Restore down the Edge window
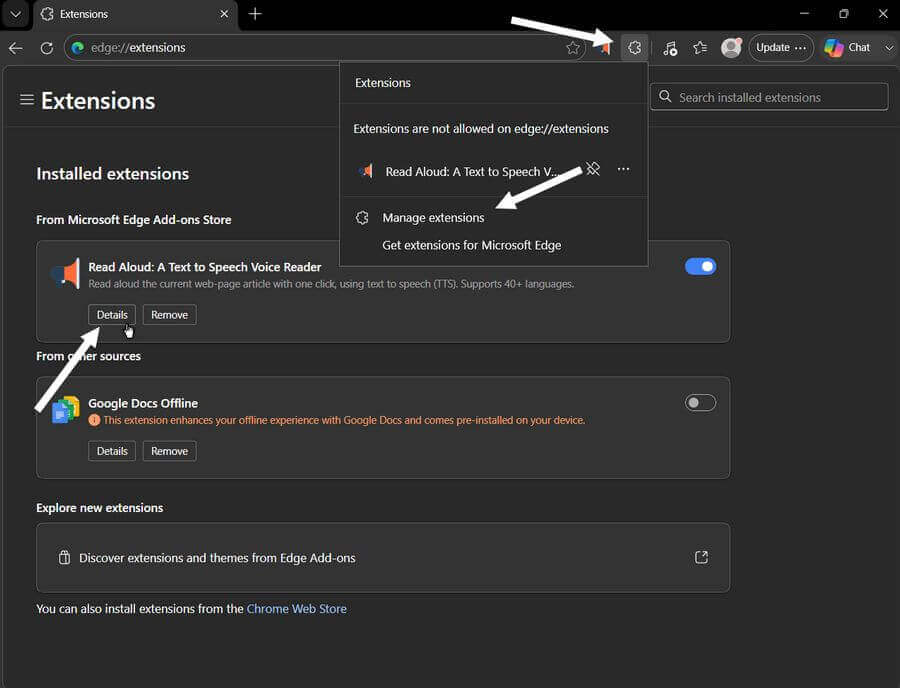900x688 pixels. [844, 13]
